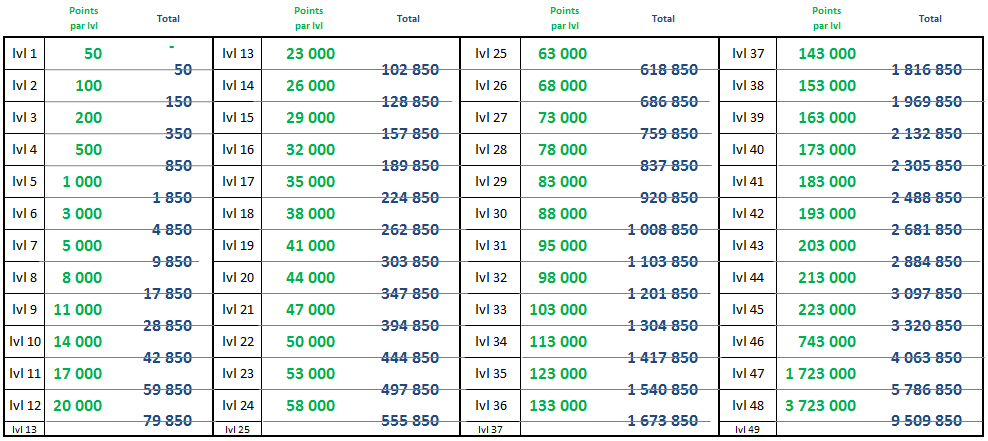Select the 58 000 points cell
Screen dimensions: 988x441
(x=311, y=405)
